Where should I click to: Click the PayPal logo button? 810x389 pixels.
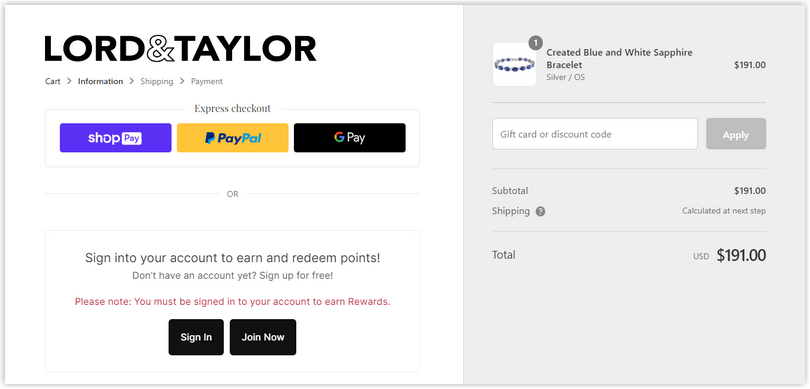tap(232, 138)
